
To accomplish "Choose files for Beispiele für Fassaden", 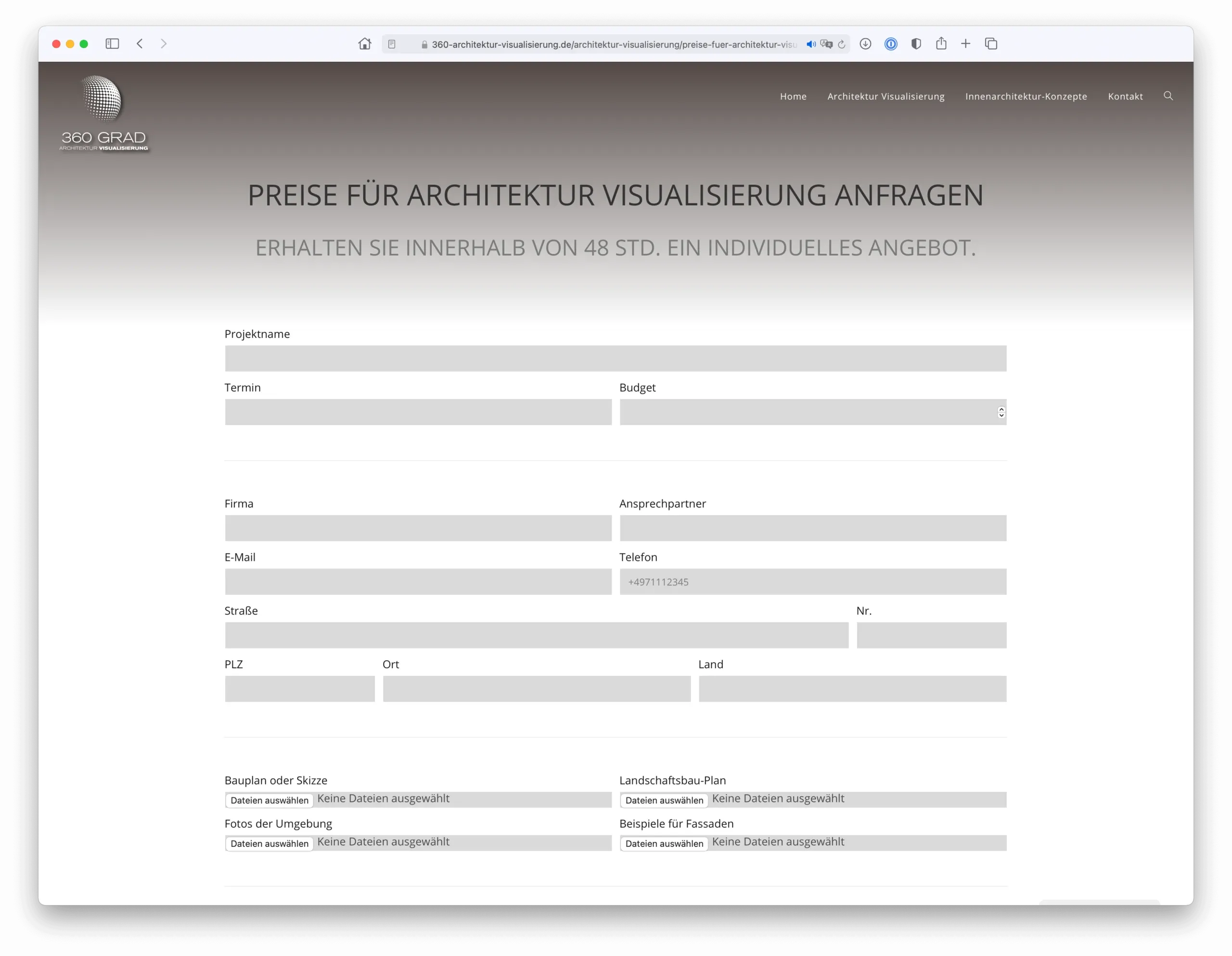I will pyautogui.click(x=663, y=843).
